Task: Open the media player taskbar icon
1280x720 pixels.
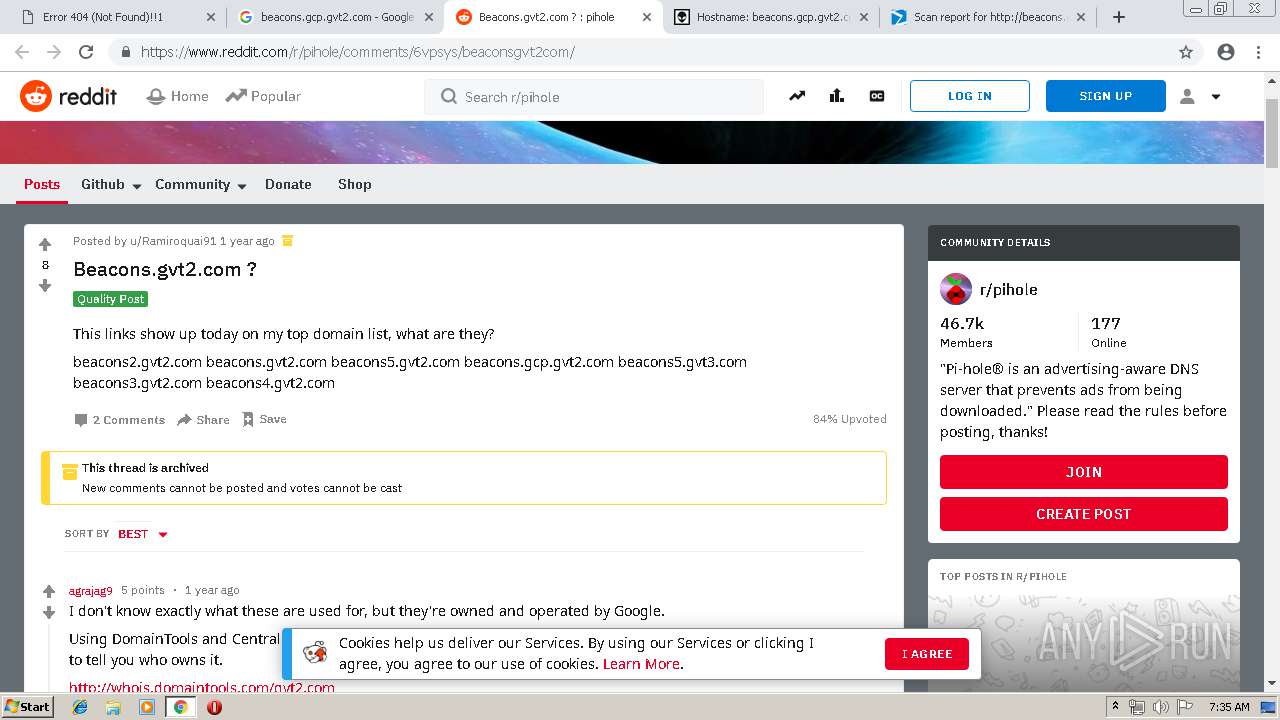Action: tap(147, 707)
